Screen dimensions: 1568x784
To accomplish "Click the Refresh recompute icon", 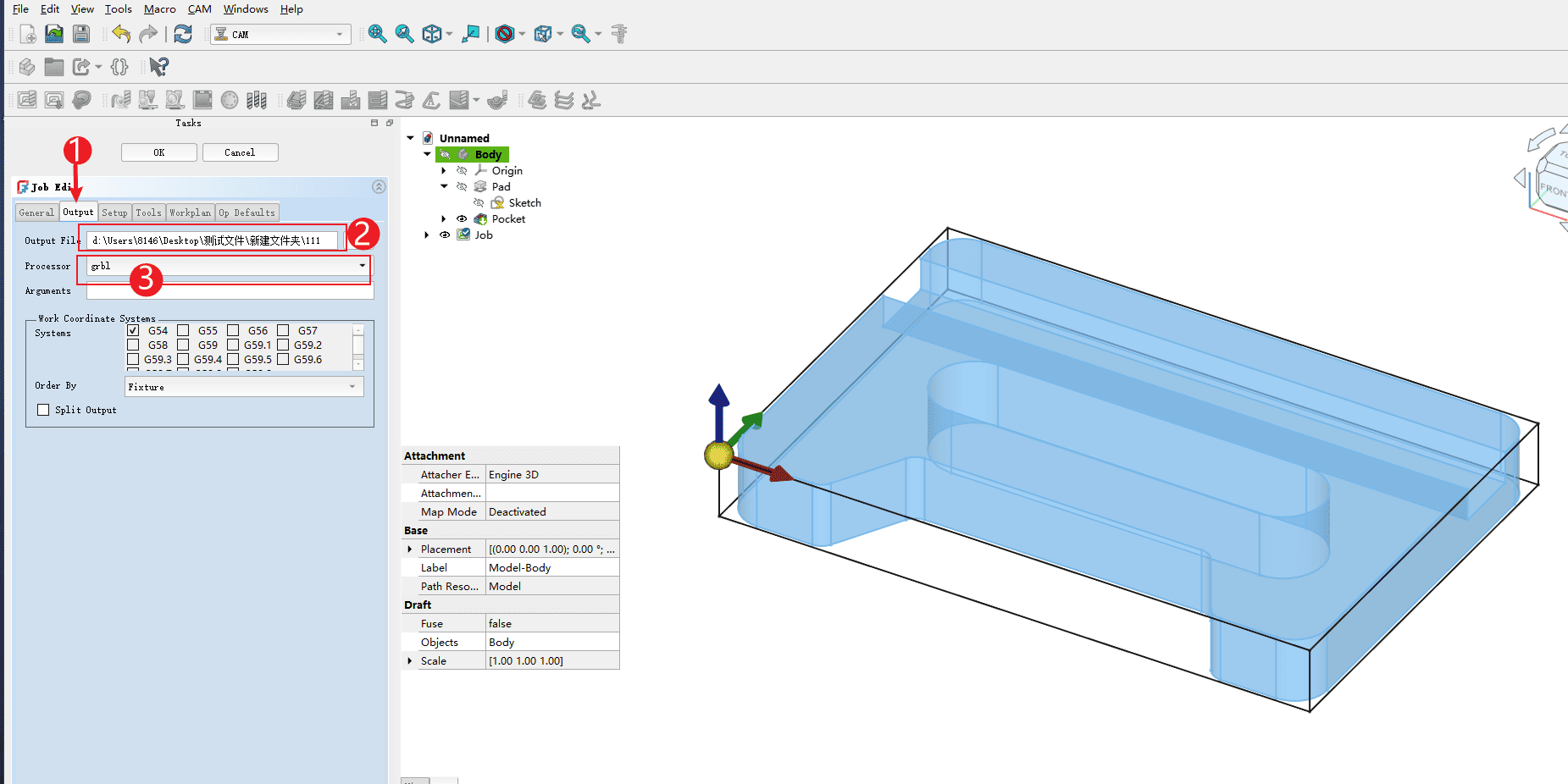I will tap(183, 34).
